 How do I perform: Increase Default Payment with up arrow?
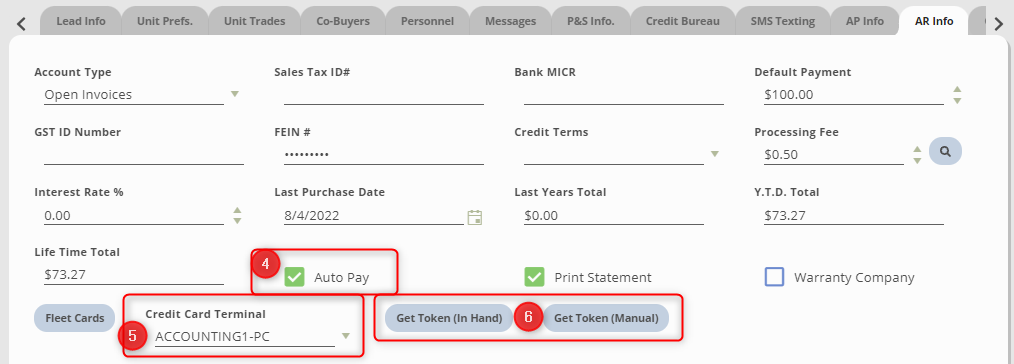(957, 89)
